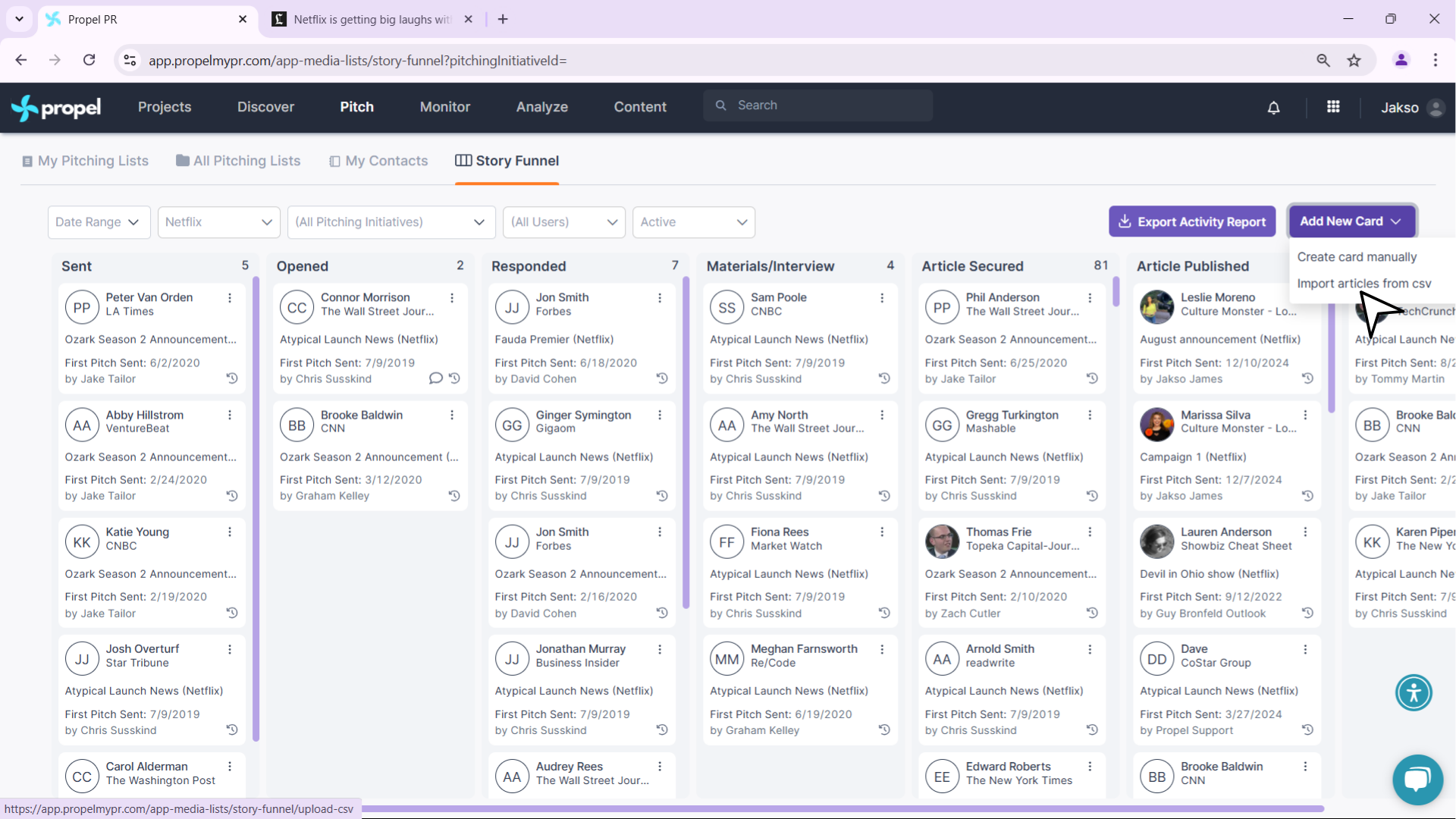View history icon on Connor Morrison card
Screen dimensions: 1456x819
(454, 378)
